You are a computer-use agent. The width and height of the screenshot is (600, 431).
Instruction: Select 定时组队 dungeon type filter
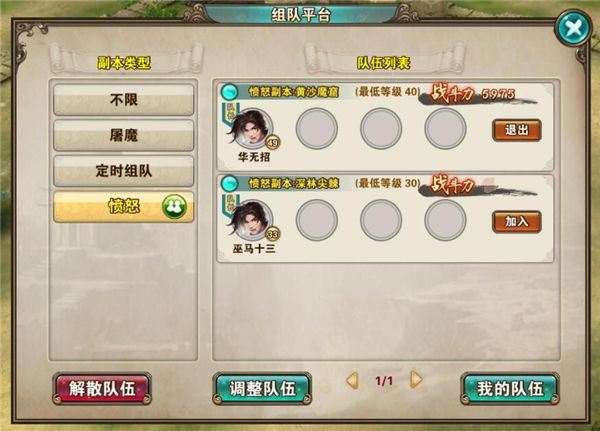click(124, 171)
